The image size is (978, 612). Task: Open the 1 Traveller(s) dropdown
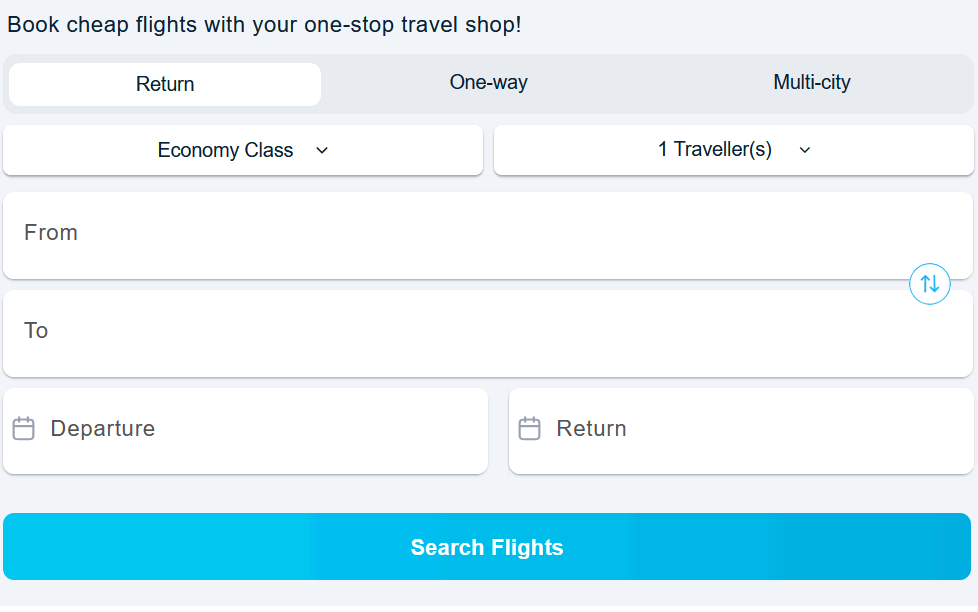732,149
